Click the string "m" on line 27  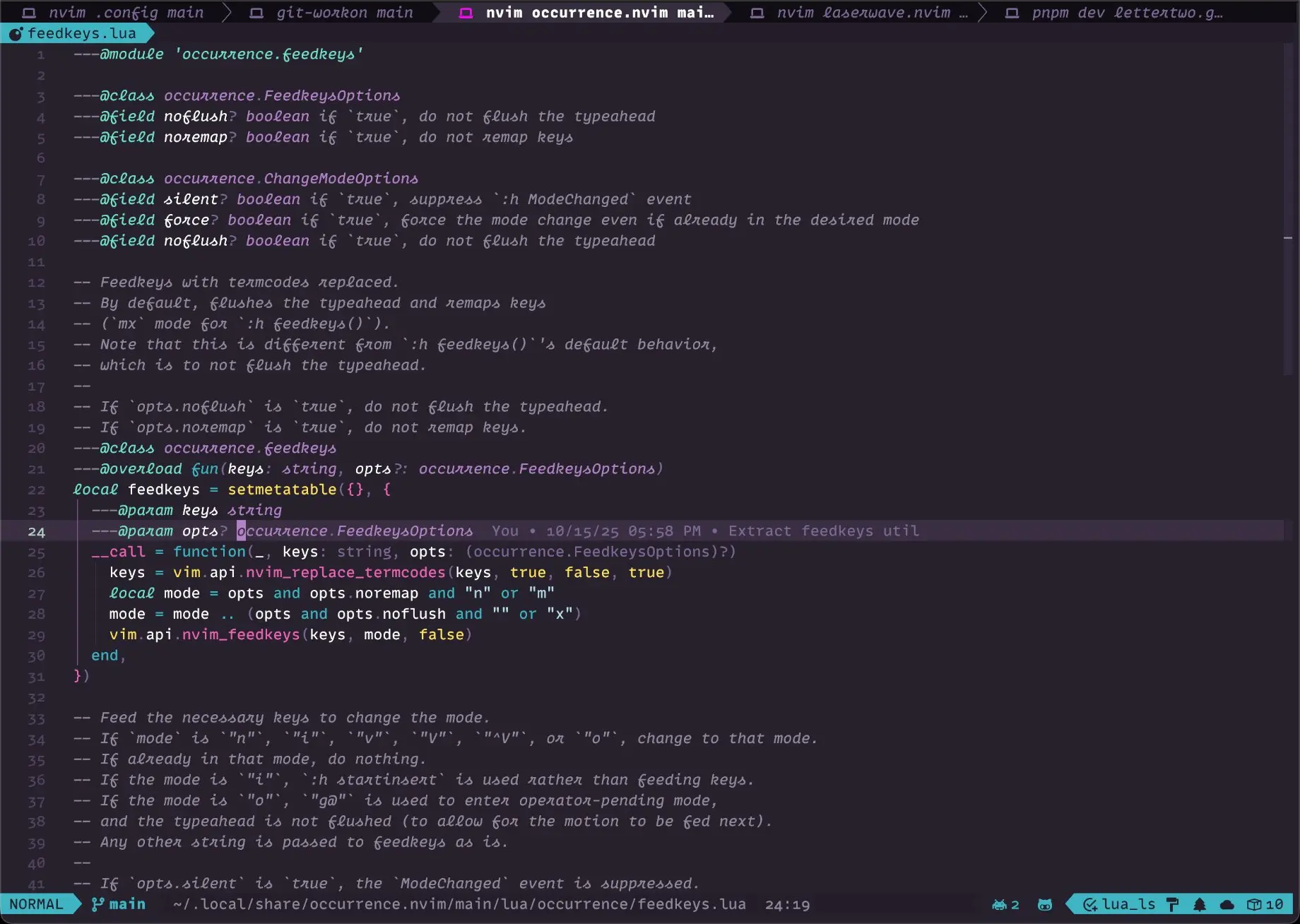541,593
